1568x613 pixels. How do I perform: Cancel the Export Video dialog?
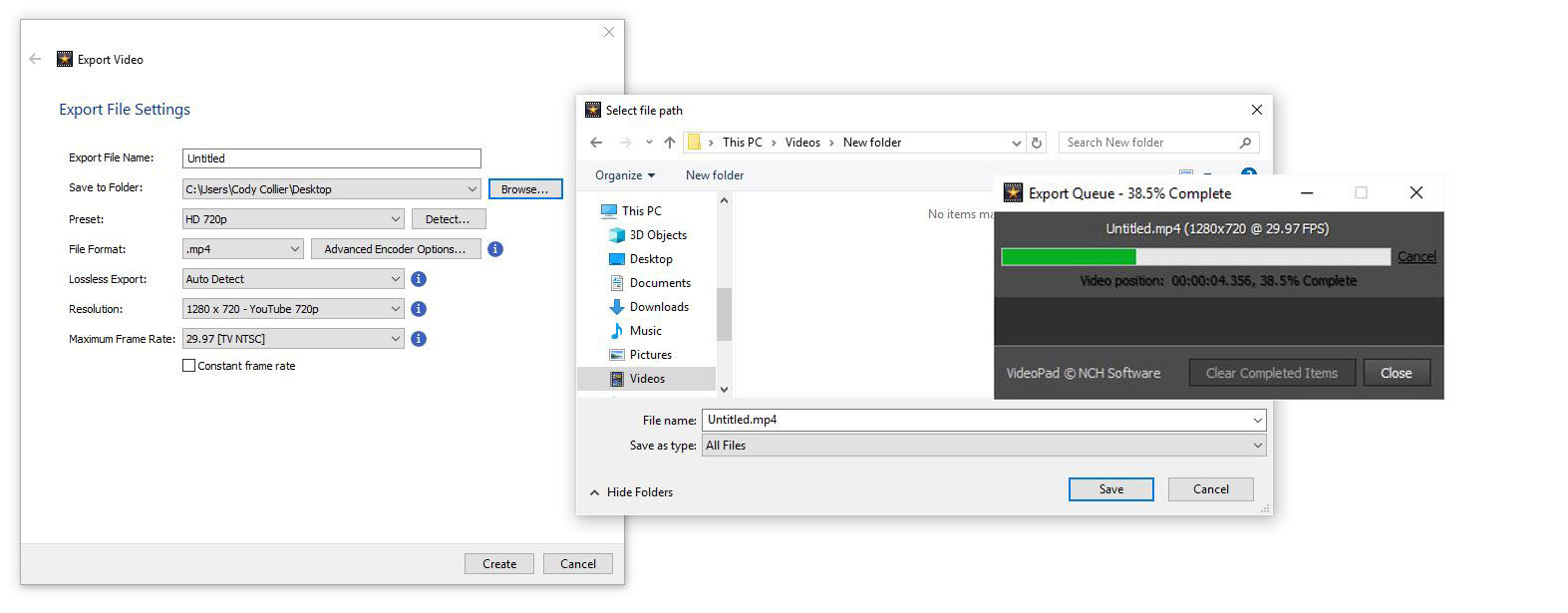tap(578, 563)
